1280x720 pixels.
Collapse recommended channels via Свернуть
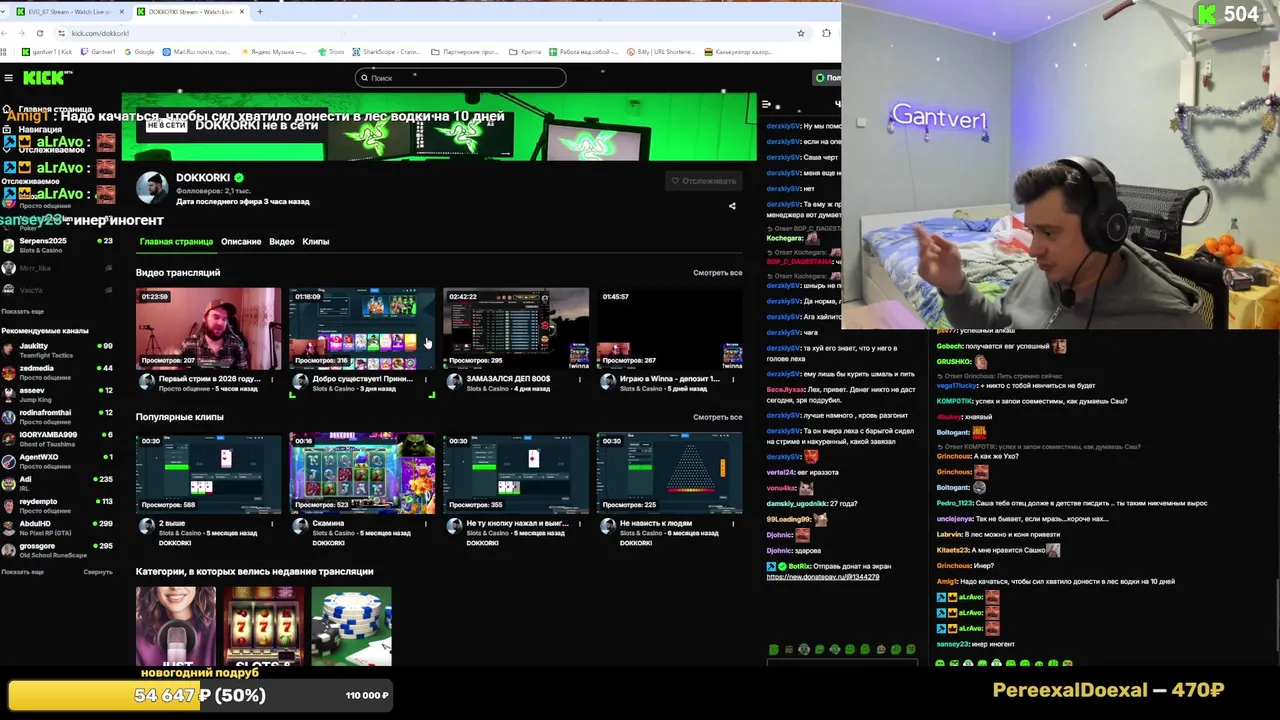[98, 572]
